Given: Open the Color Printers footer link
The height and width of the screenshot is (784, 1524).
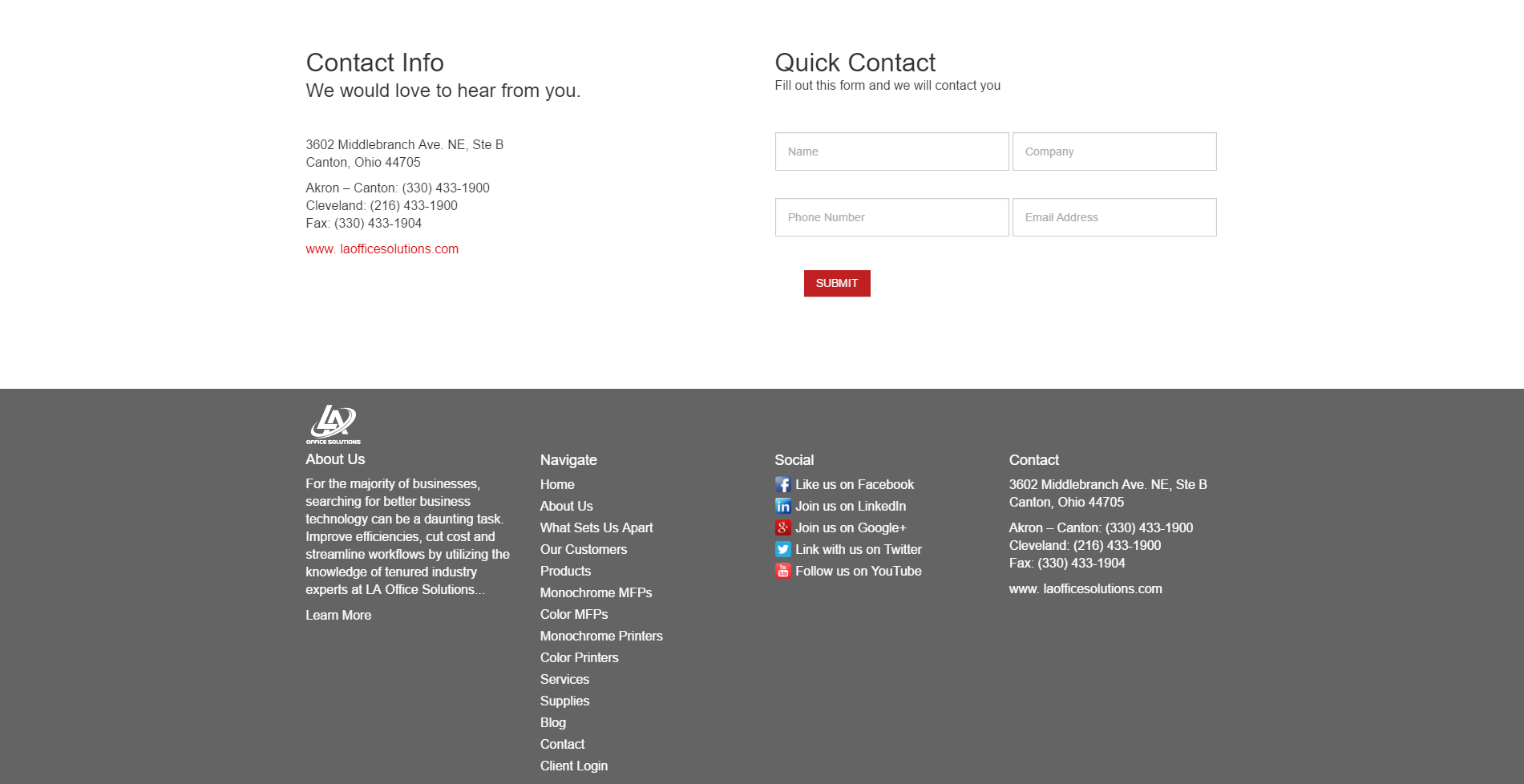Looking at the screenshot, I should (579, 657).
